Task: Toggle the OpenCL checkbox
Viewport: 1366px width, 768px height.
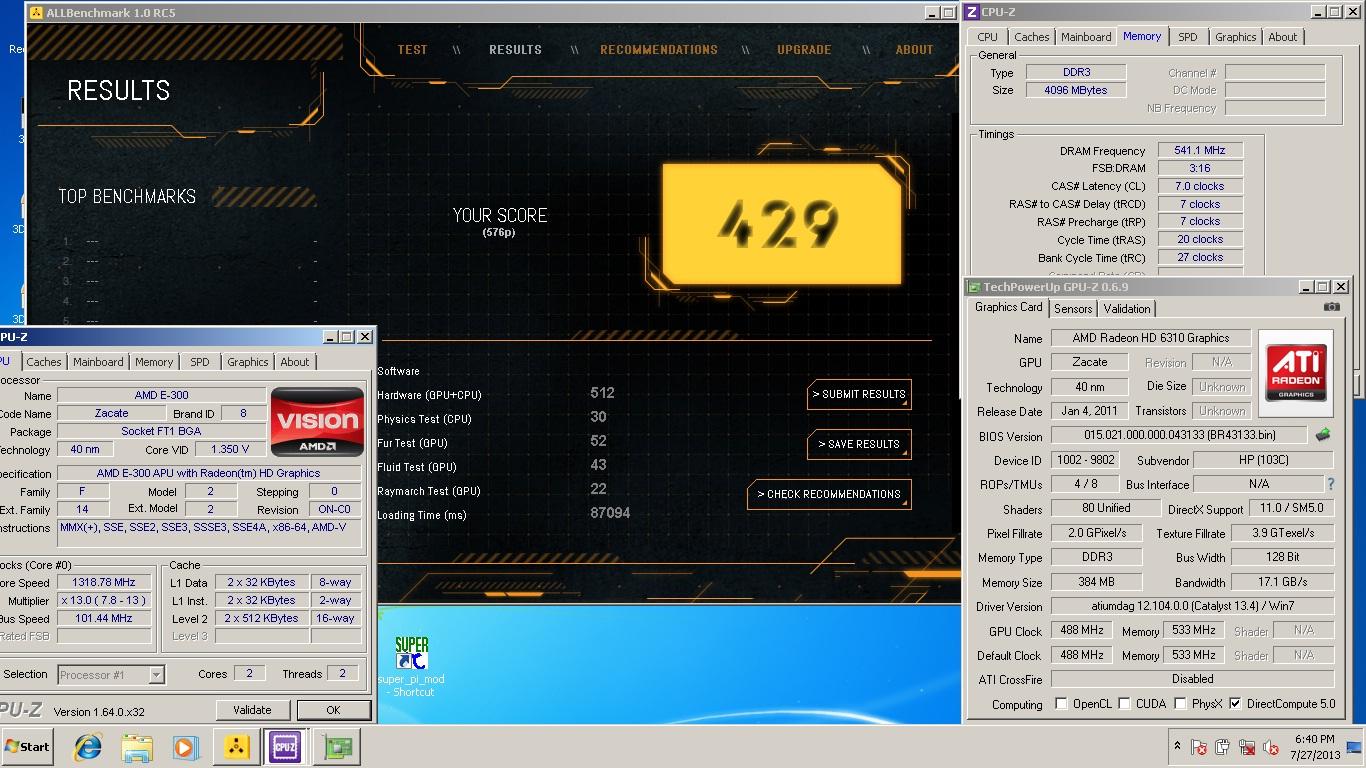Action: tap(1061, 703)
